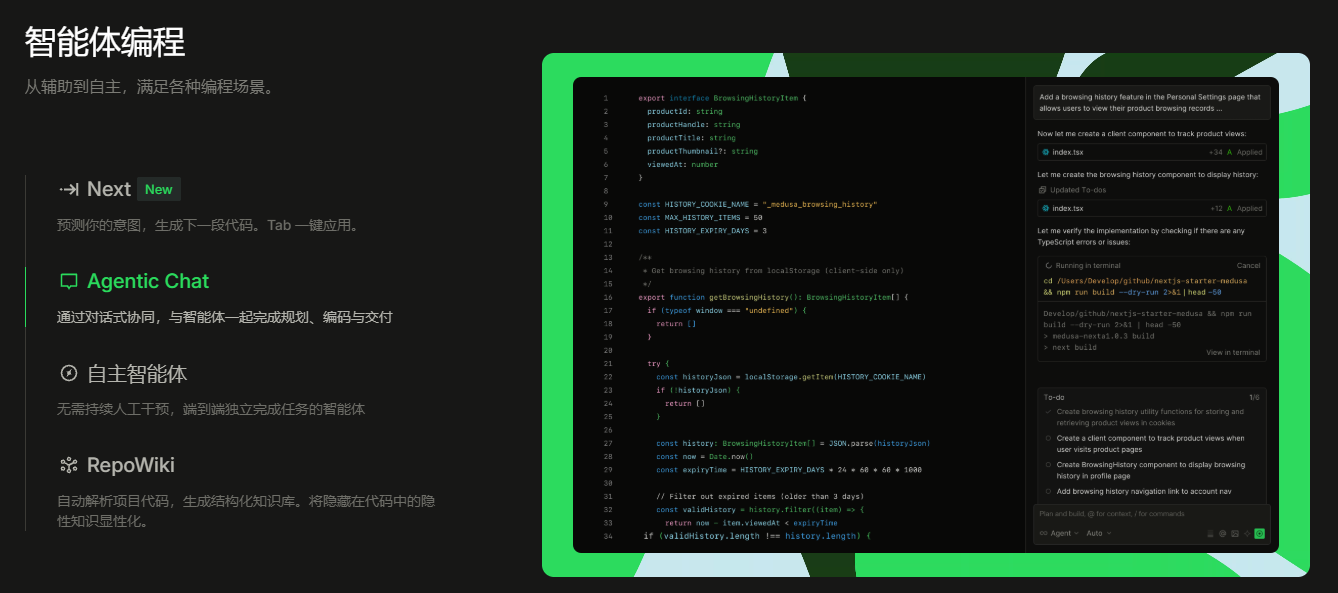Click the View in terminal link
Image resolution: width=1338 pixels, height=593 pixels.
[1232, 353]
